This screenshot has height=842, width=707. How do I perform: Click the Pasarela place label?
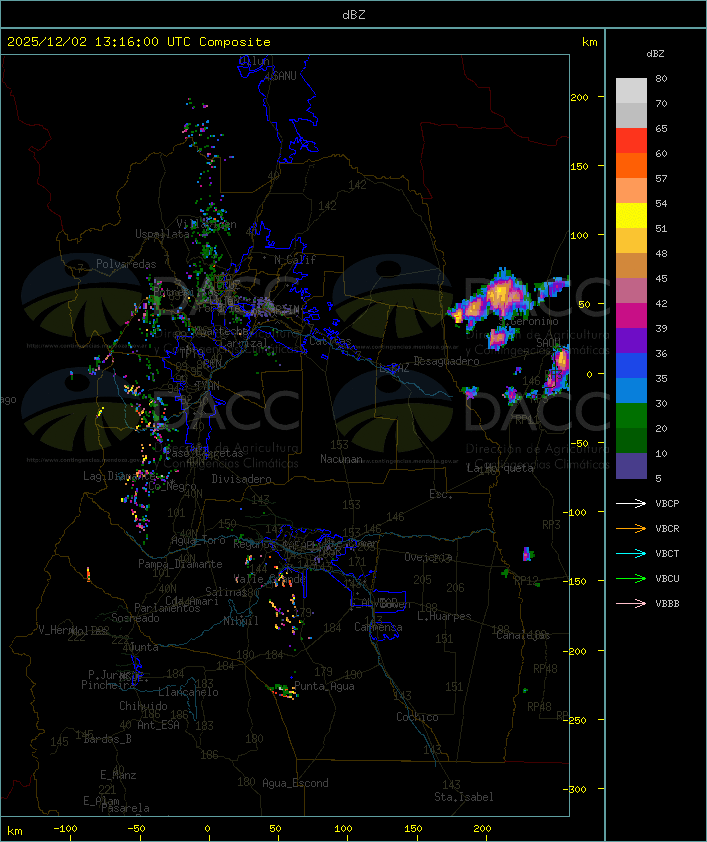coord(125,808)
